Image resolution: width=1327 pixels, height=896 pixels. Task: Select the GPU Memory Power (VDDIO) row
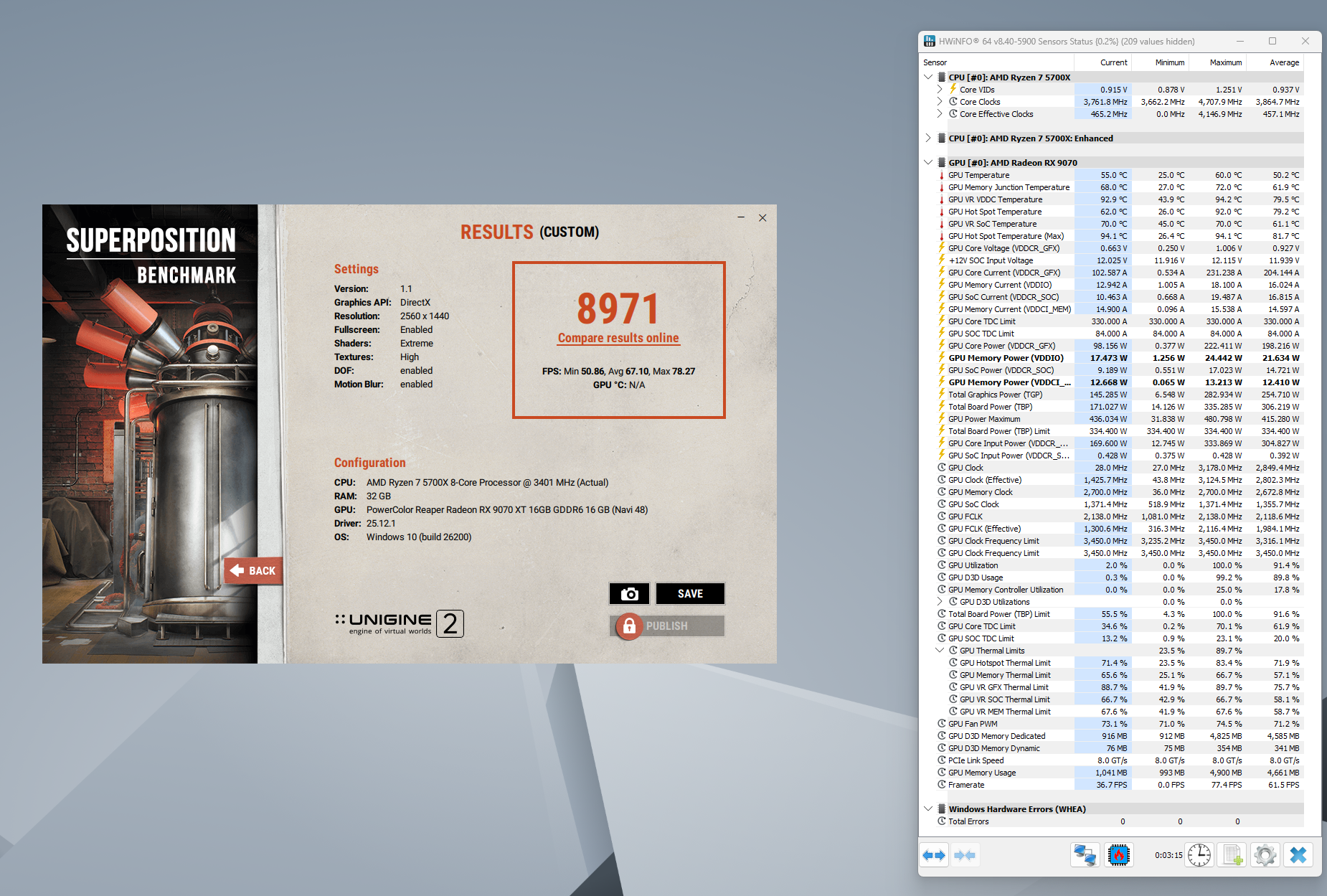1119,358
